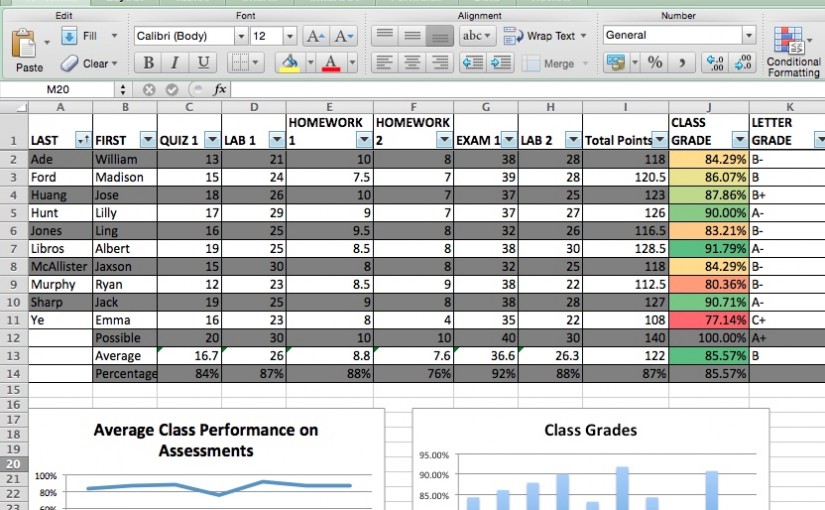The width and height of the screenshot is (825, 510).
Task: Toggle bold formatting
Action: pyautogui.click(x=148, y=62)
